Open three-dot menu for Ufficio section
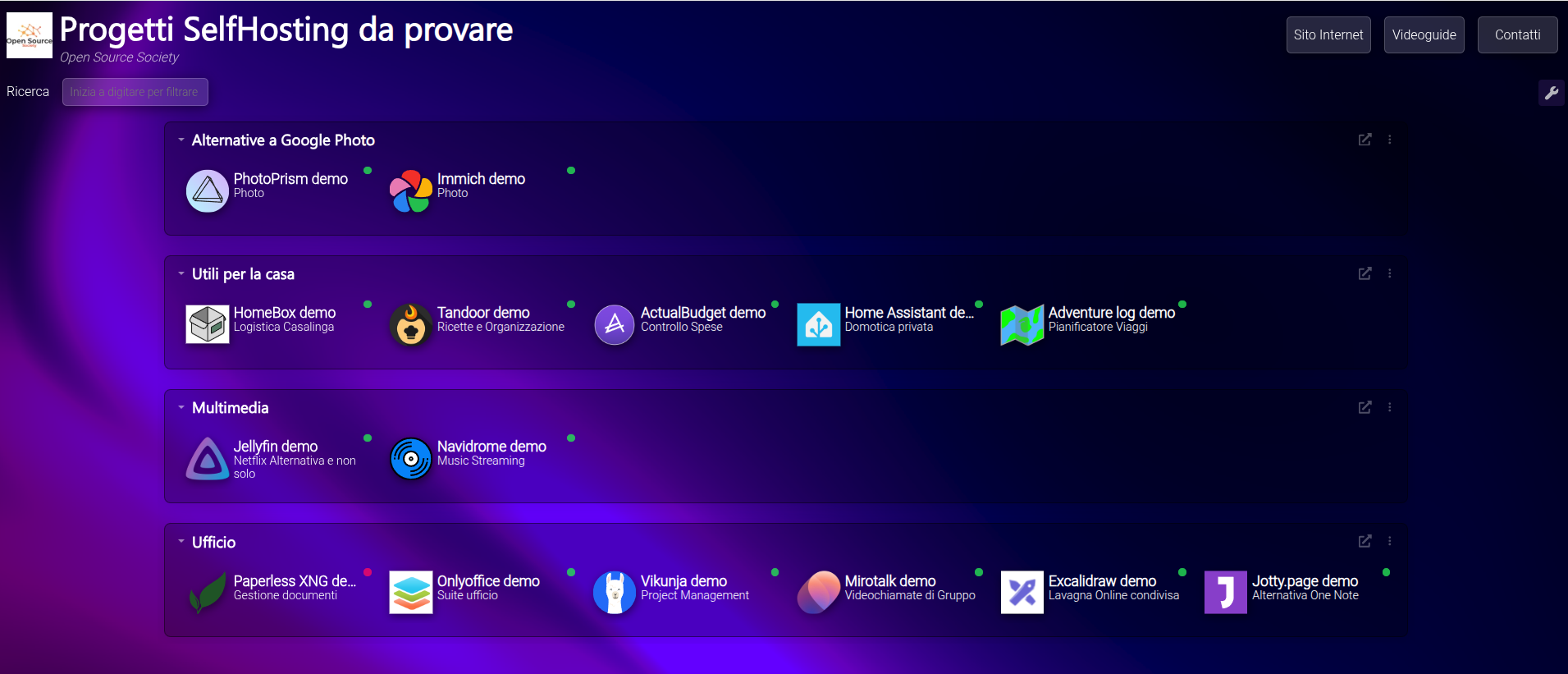Image resolution: width=1568 pixels, height=674 pixels. 1390,541
